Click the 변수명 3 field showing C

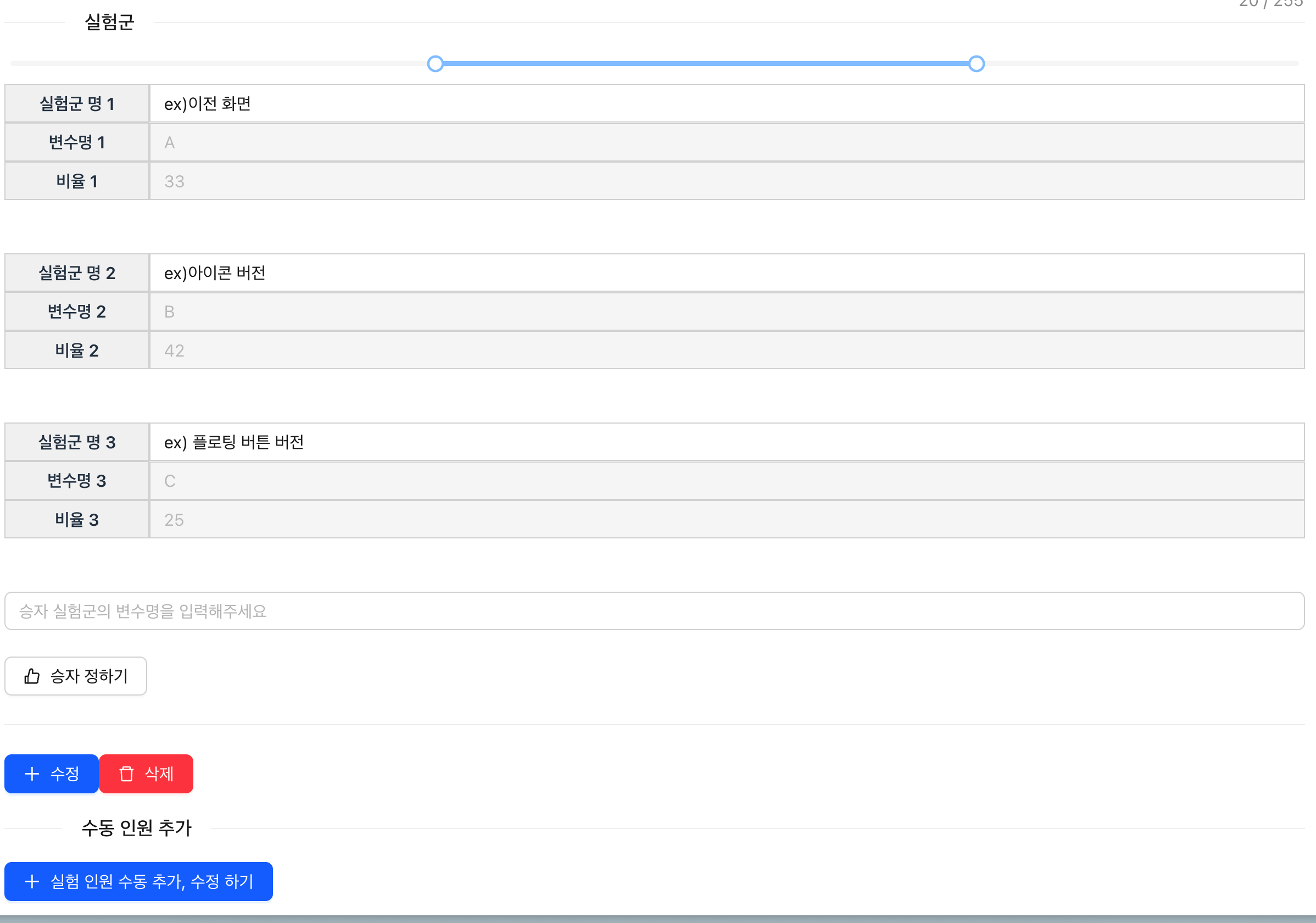coord(727,481)
